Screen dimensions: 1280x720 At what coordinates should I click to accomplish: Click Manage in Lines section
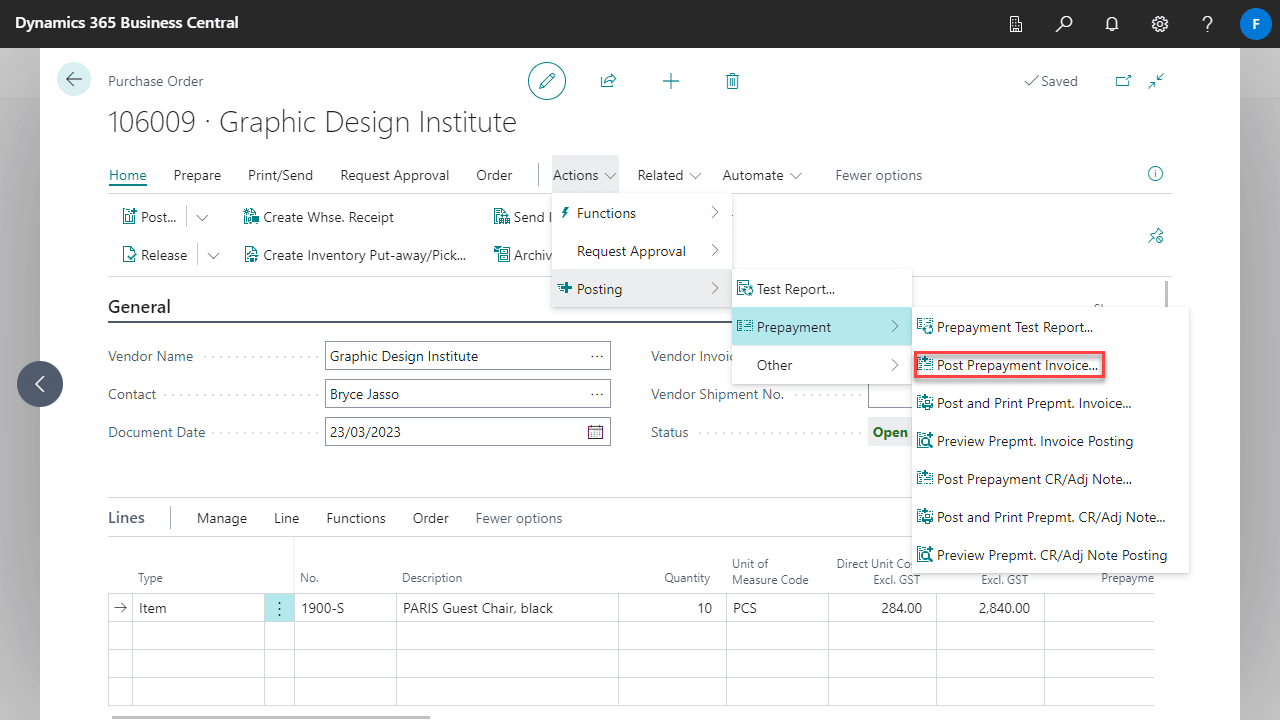point(222,518)
